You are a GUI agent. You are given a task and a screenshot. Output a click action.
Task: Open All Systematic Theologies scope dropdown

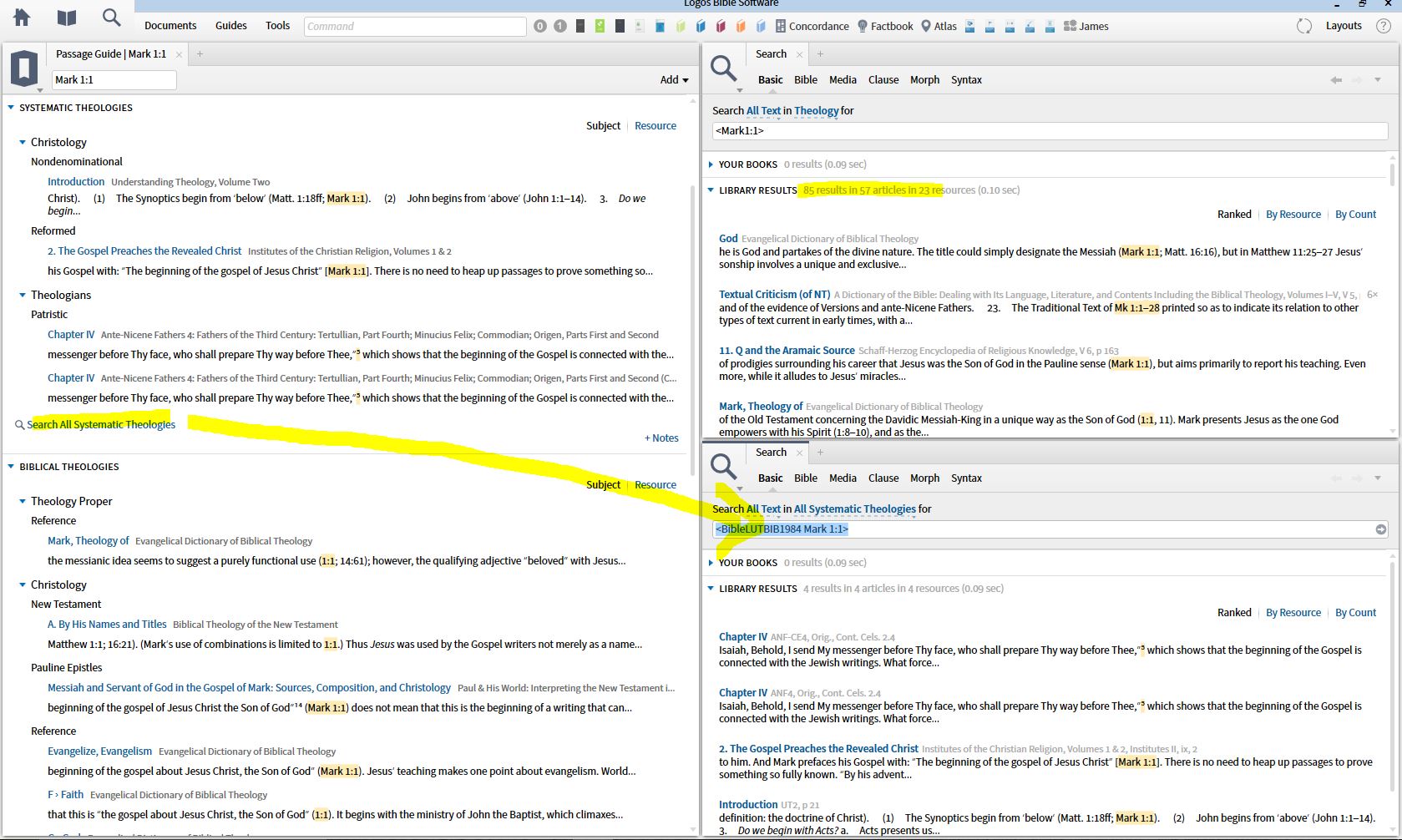pos(854,509)
